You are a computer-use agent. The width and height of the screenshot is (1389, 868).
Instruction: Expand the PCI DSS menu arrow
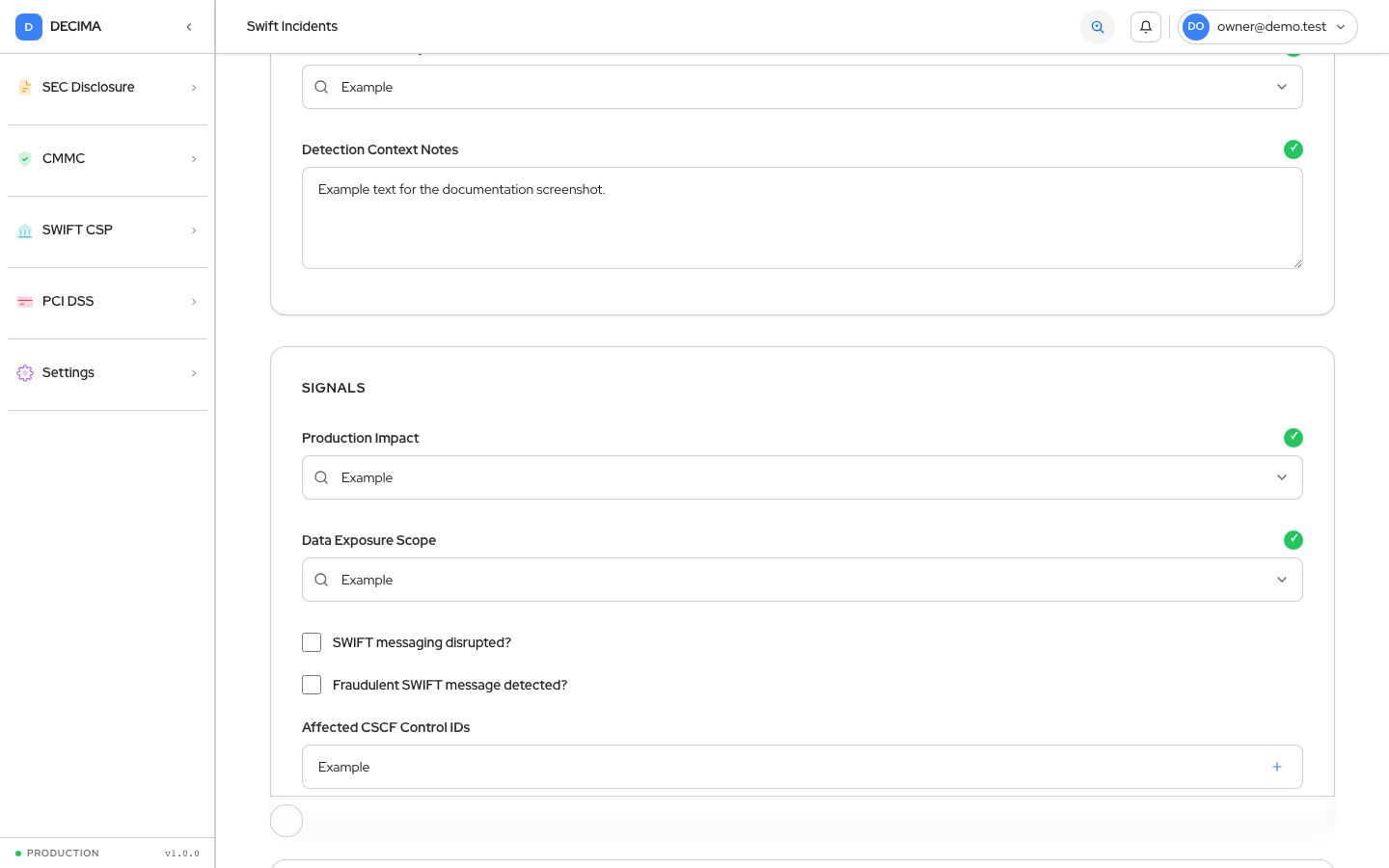[x=194, y=302]
